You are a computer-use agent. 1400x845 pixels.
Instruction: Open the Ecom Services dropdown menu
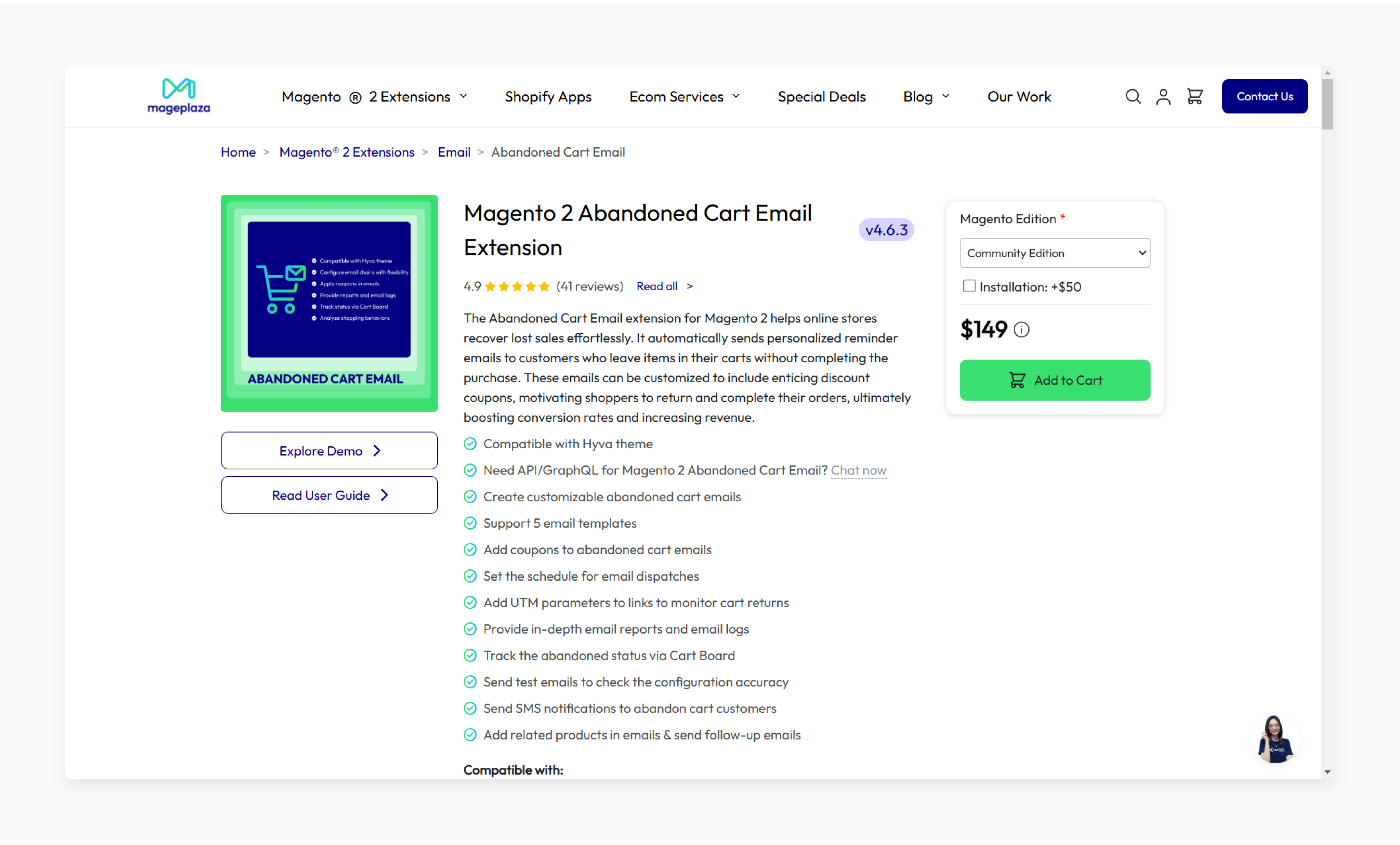(686, 96)
